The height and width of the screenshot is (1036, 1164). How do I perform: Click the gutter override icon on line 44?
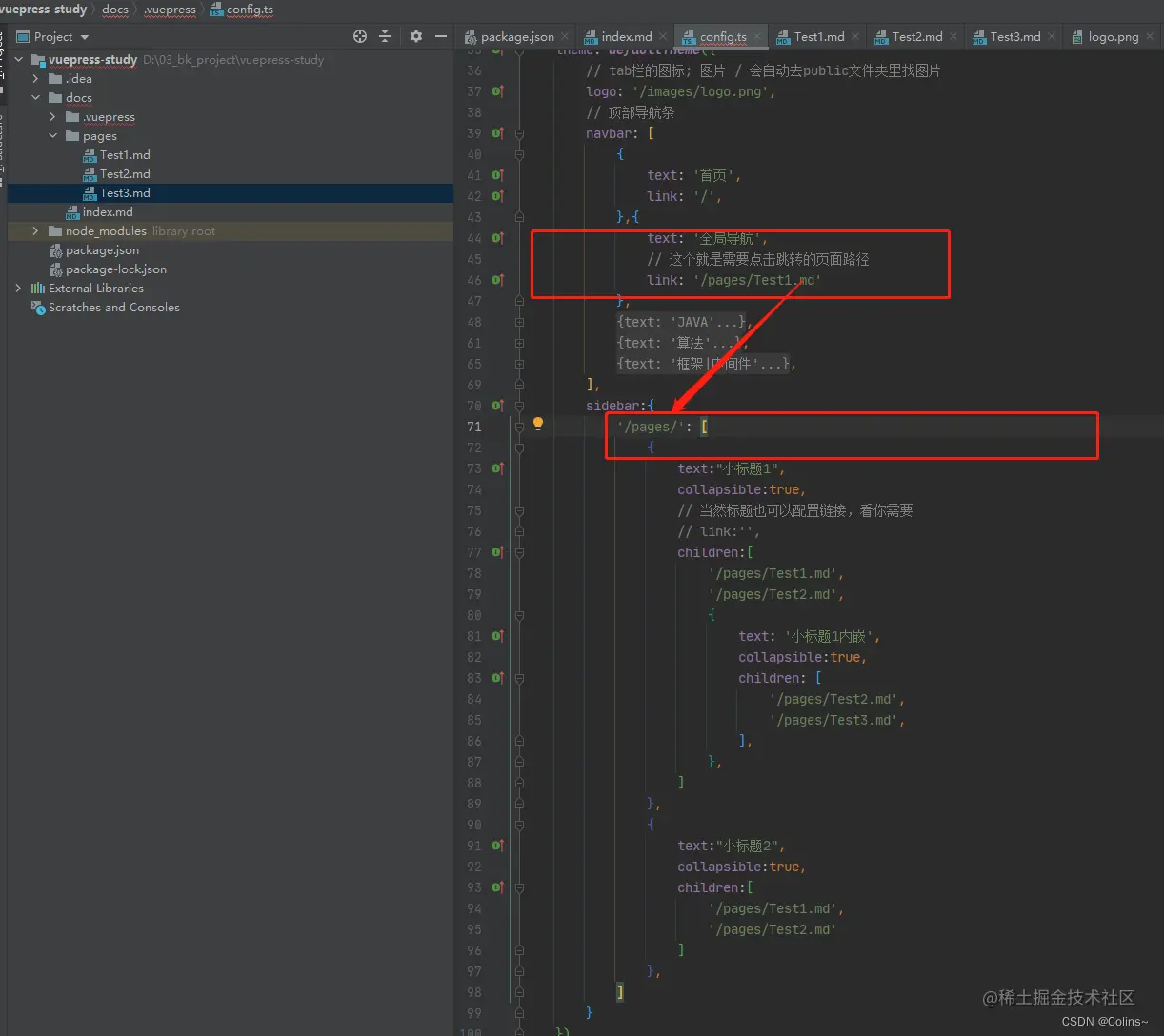click(x=496, y=238)
